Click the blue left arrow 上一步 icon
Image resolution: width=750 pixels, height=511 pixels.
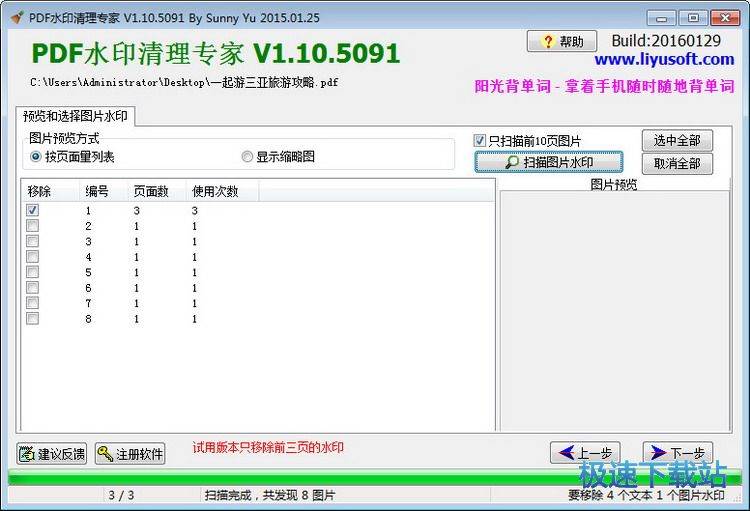coord(567,453)
